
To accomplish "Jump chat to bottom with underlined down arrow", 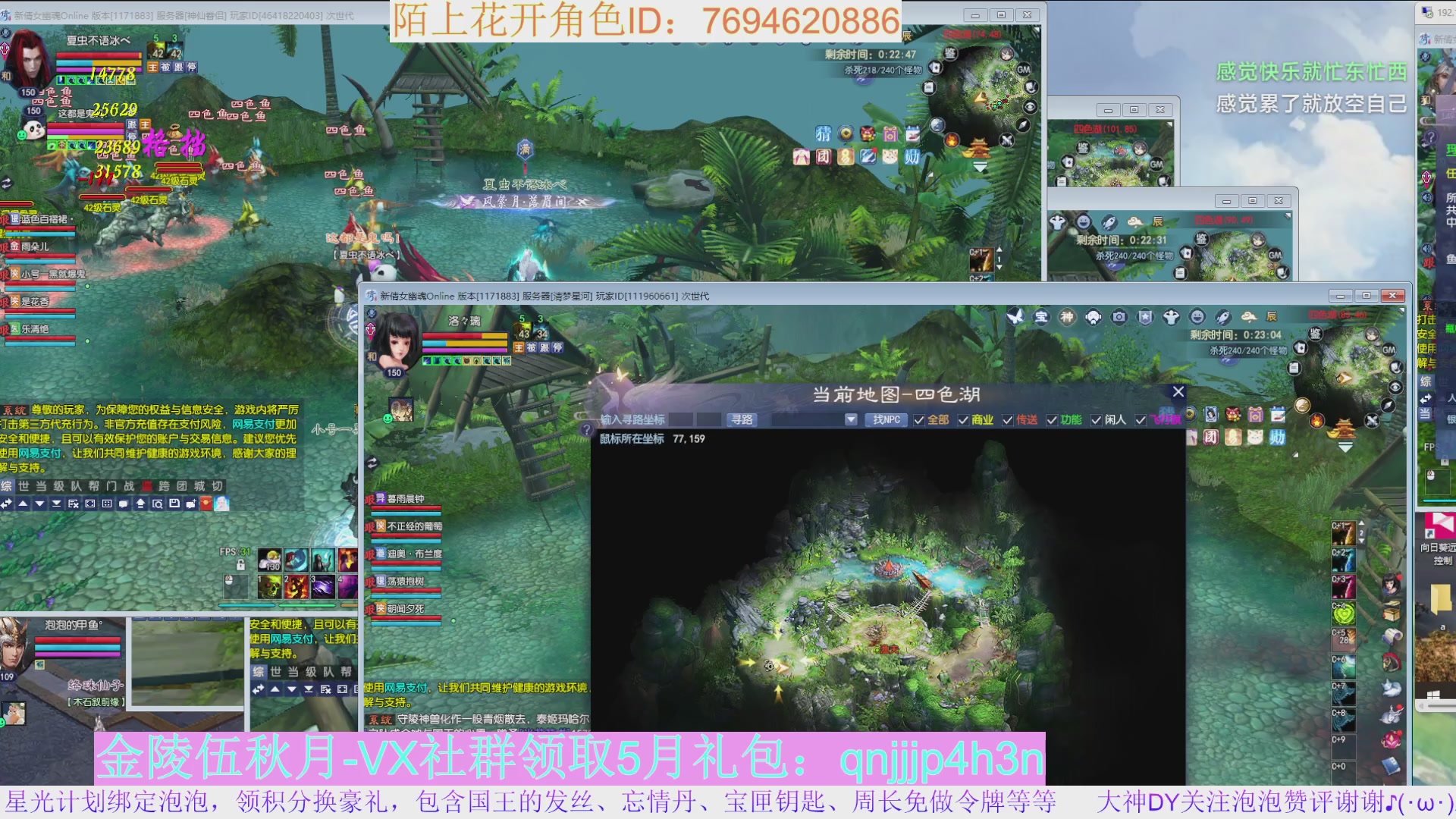I will click(57, 504).
